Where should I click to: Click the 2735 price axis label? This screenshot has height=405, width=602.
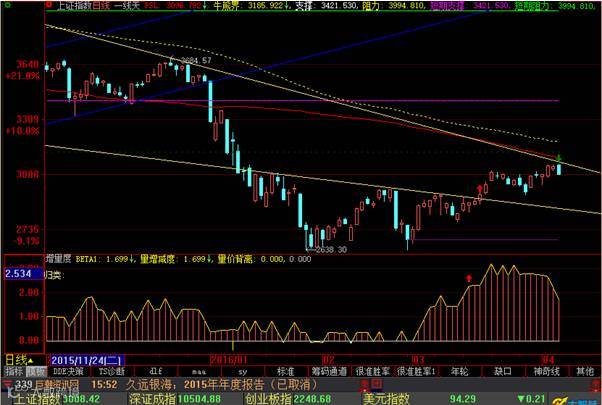[x=27, y=230]
